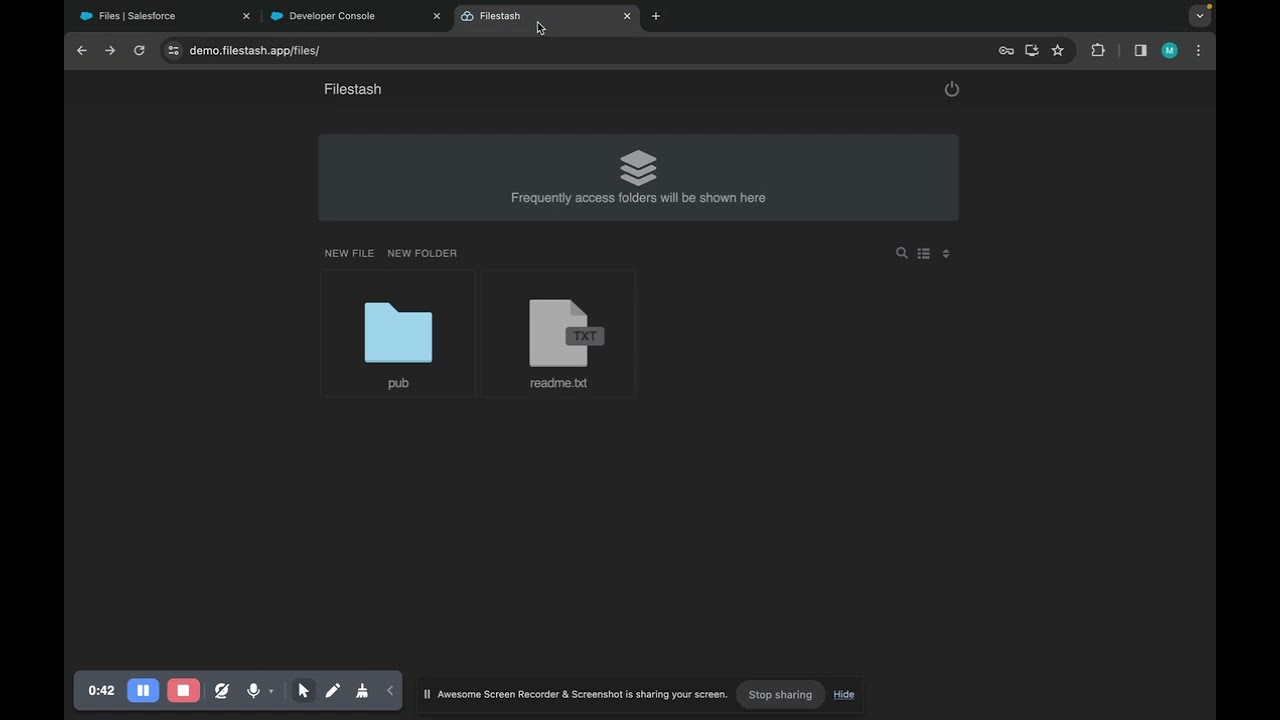Screen dimensions: 1280x720
Task: Bookmark this page with star icon
Action: tap(1057, 50)
